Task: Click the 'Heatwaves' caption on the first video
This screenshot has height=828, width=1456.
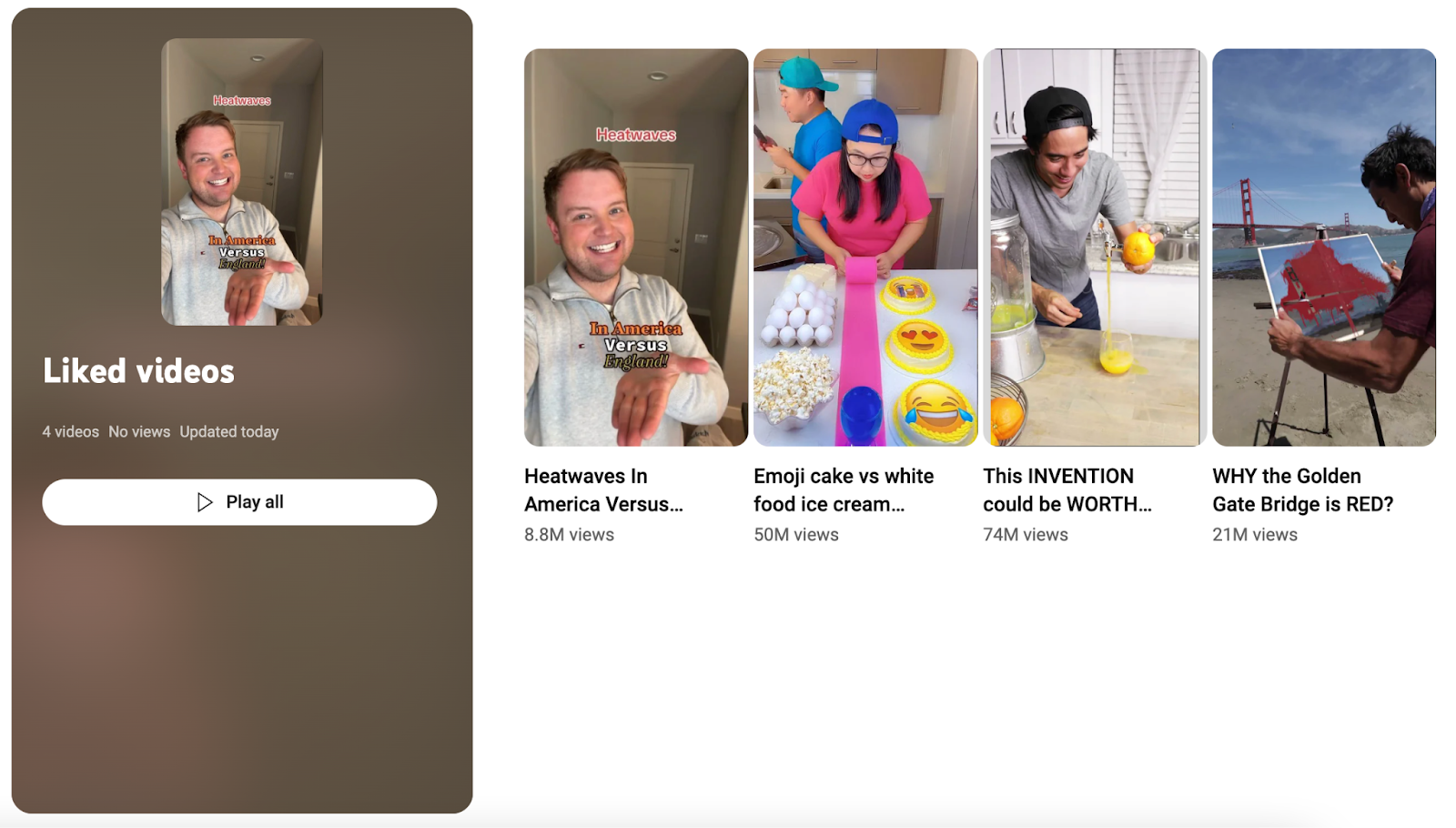Action: point(636,135)
